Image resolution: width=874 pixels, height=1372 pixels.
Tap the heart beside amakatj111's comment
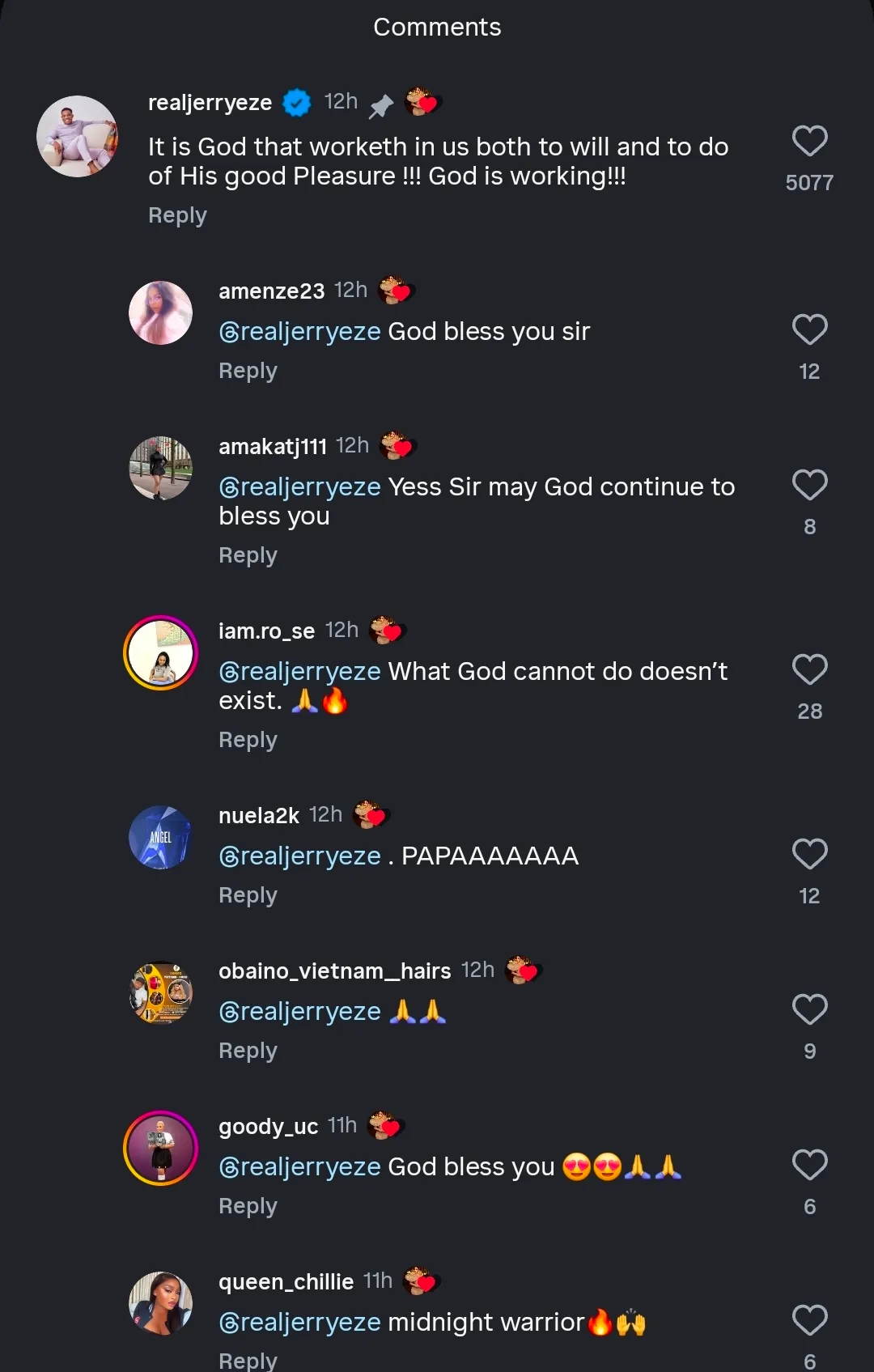tap(809, 486)
